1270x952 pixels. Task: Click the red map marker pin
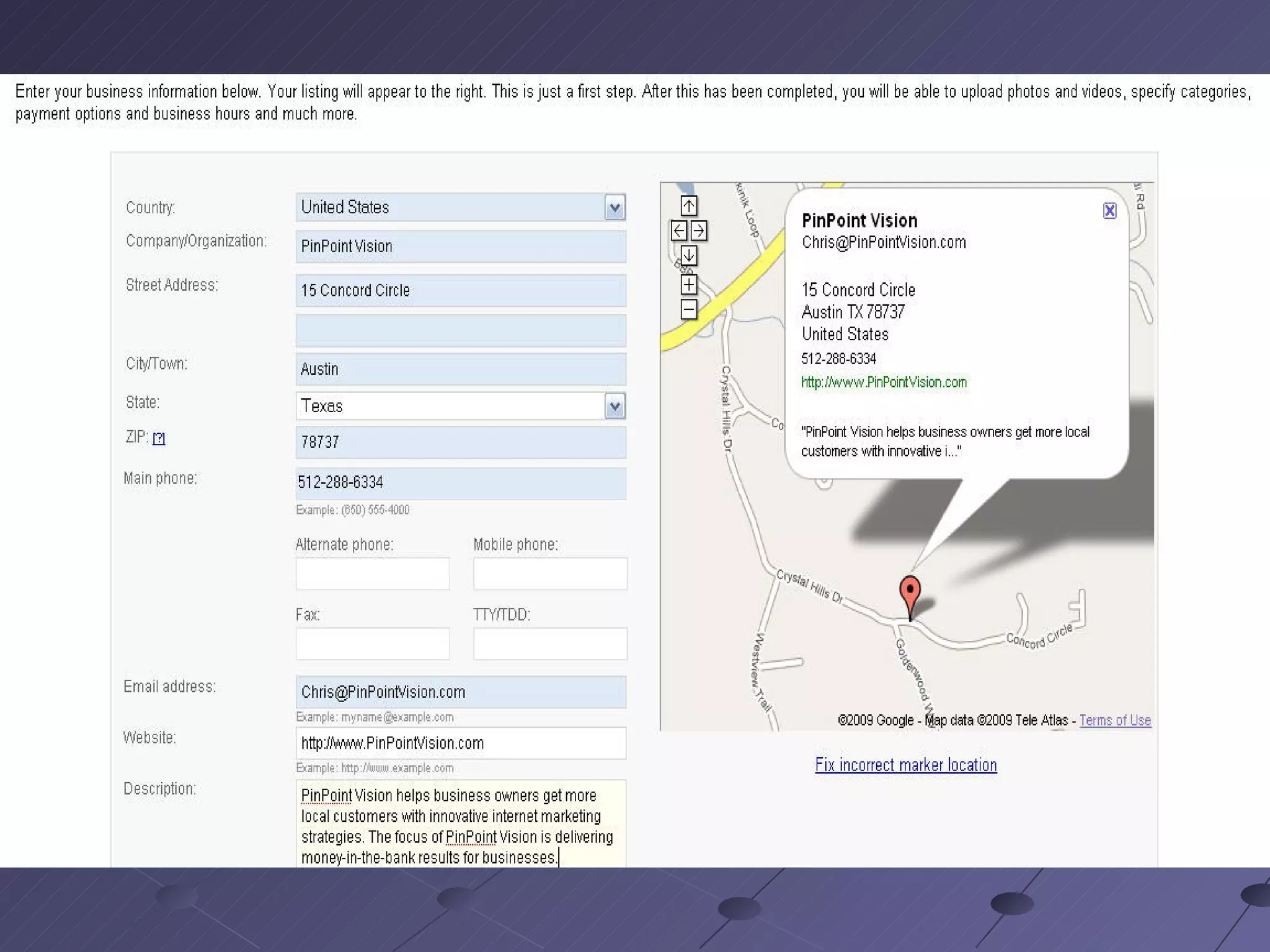[910, 592]
